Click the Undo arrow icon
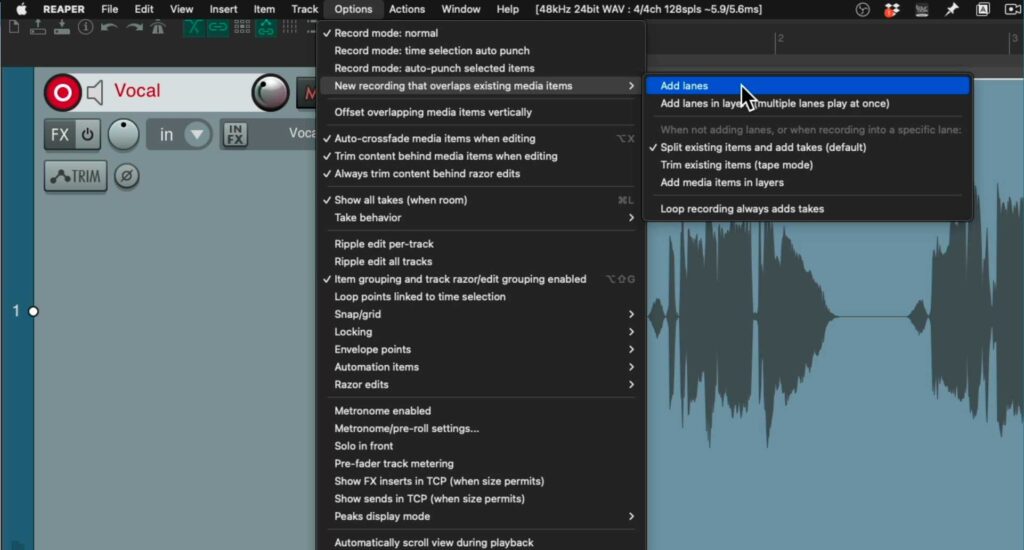The height and width of the screenshot is (550, 1024). tap(109, 27)
